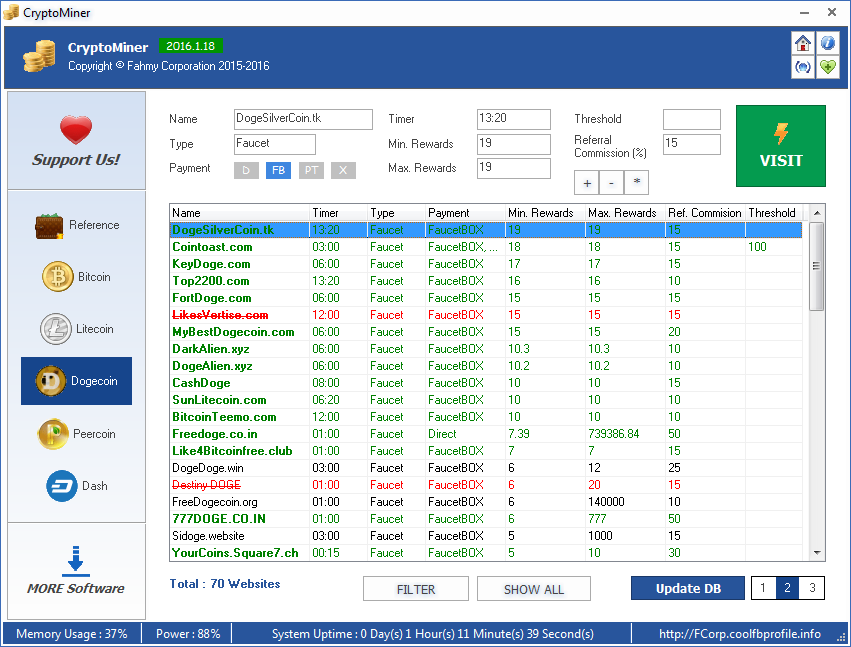851x647 pixels.
Task: Select the YourCoins.Square7.ch row
Action: (486, 553)
